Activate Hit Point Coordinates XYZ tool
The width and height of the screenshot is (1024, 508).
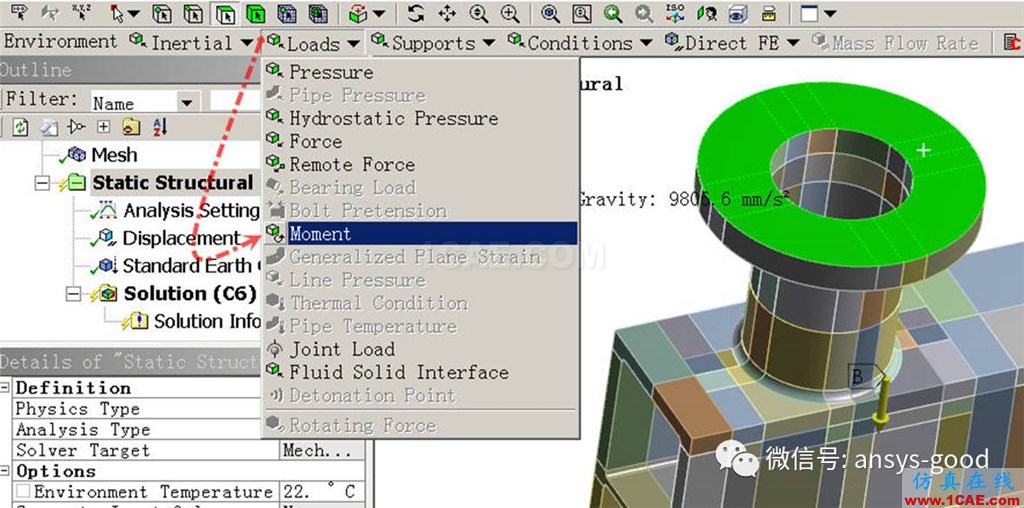point(82,12)
